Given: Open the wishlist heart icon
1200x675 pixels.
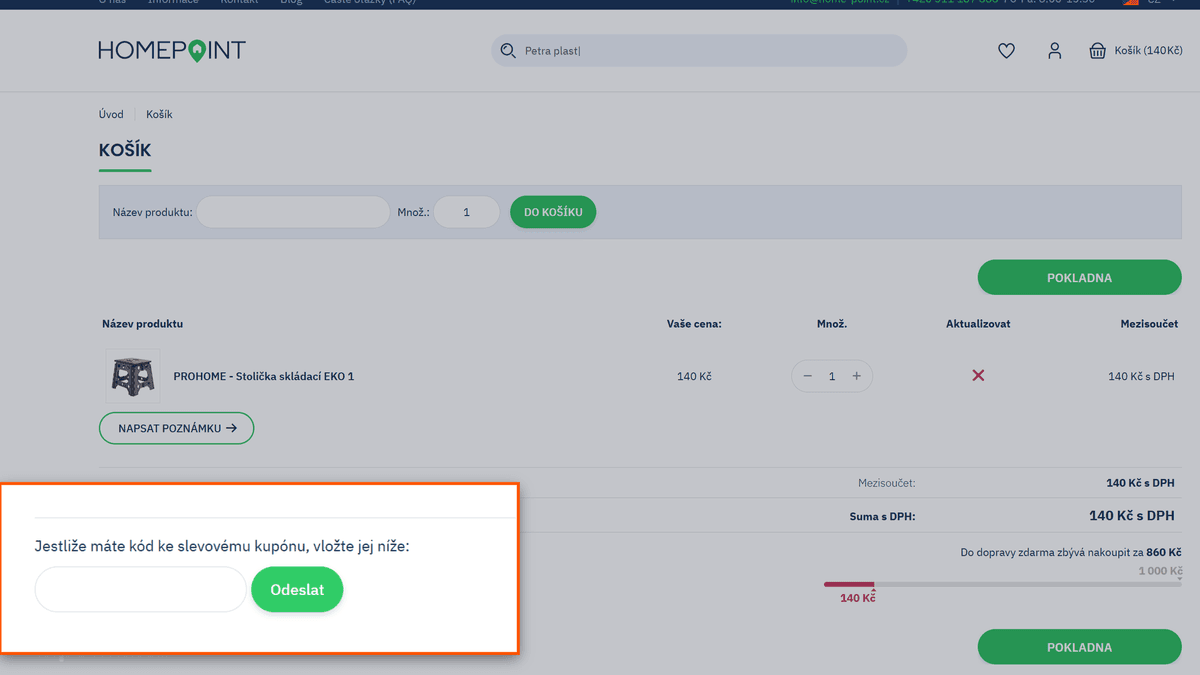Looking at the screenshot, I should click(x=1006, y=51).
